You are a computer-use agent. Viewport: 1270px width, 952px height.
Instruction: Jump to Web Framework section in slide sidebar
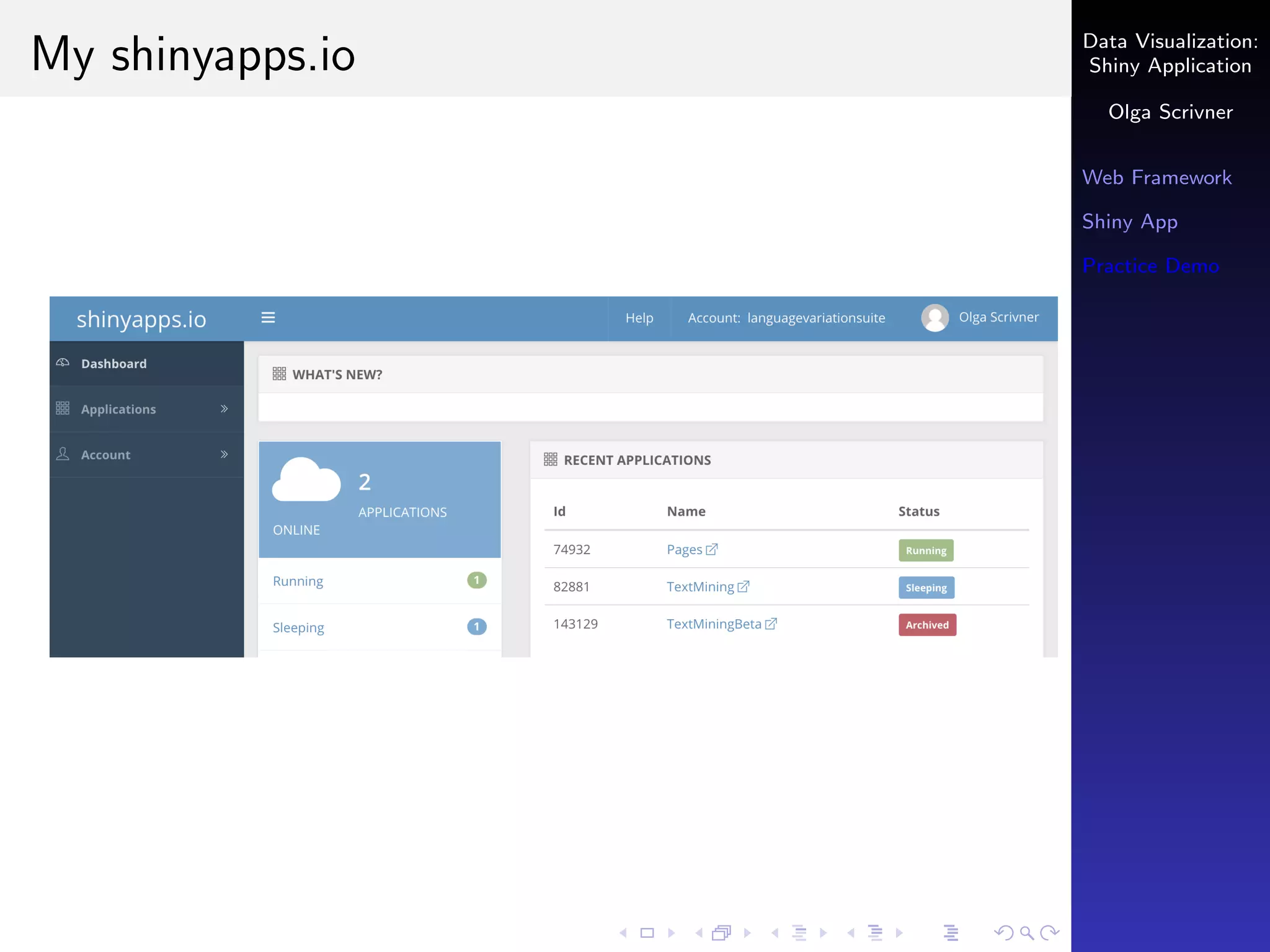click(1157, 177)
